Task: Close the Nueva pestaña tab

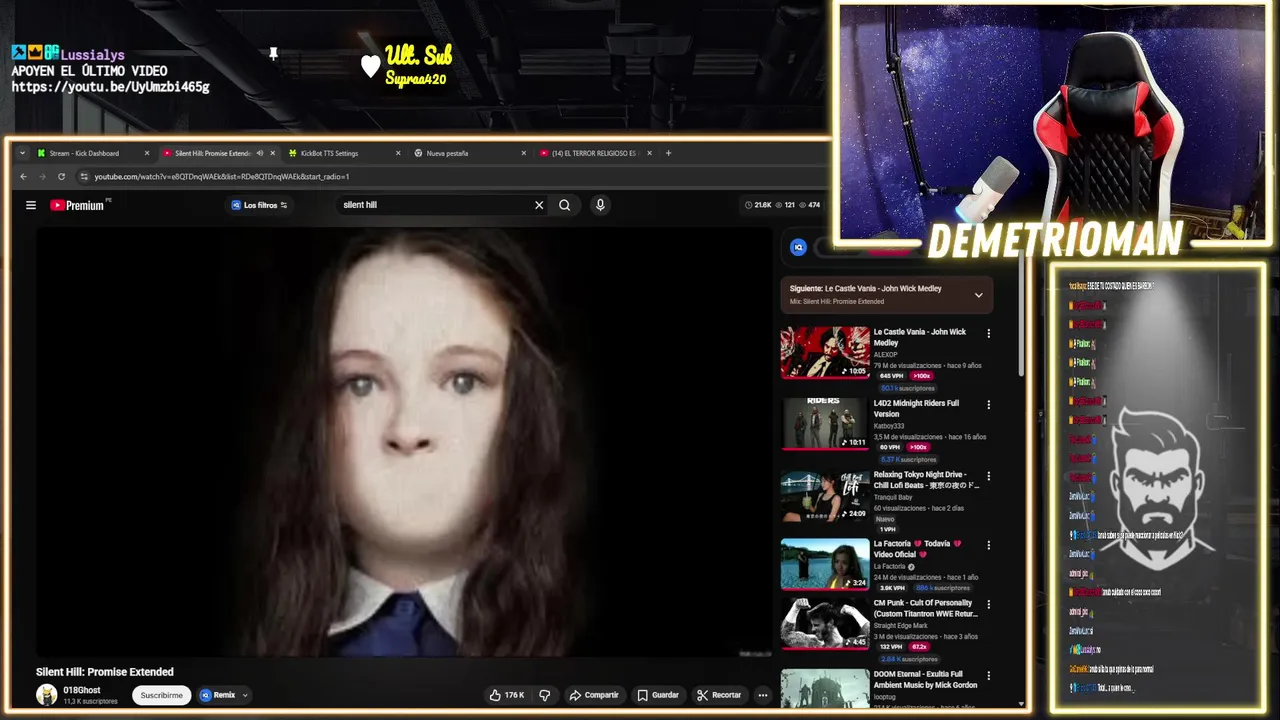Action: click(x=524, y=153)
